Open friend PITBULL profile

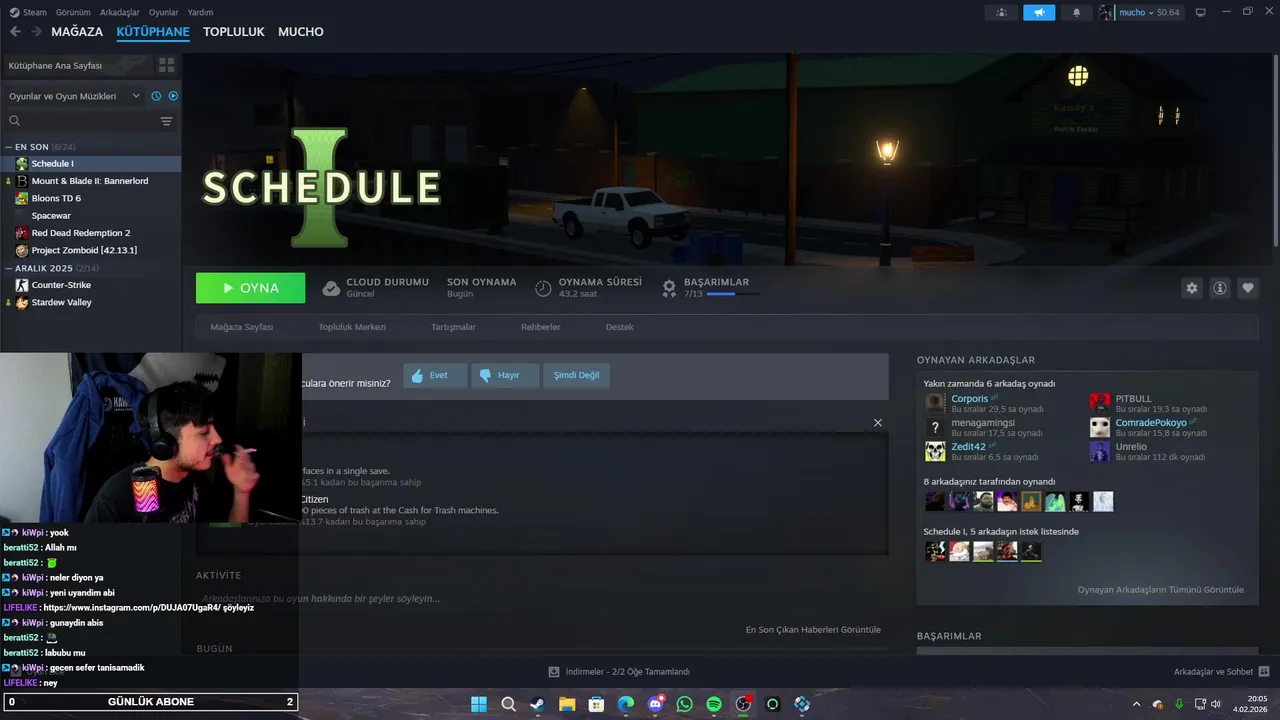click(x=1133, y=399)
